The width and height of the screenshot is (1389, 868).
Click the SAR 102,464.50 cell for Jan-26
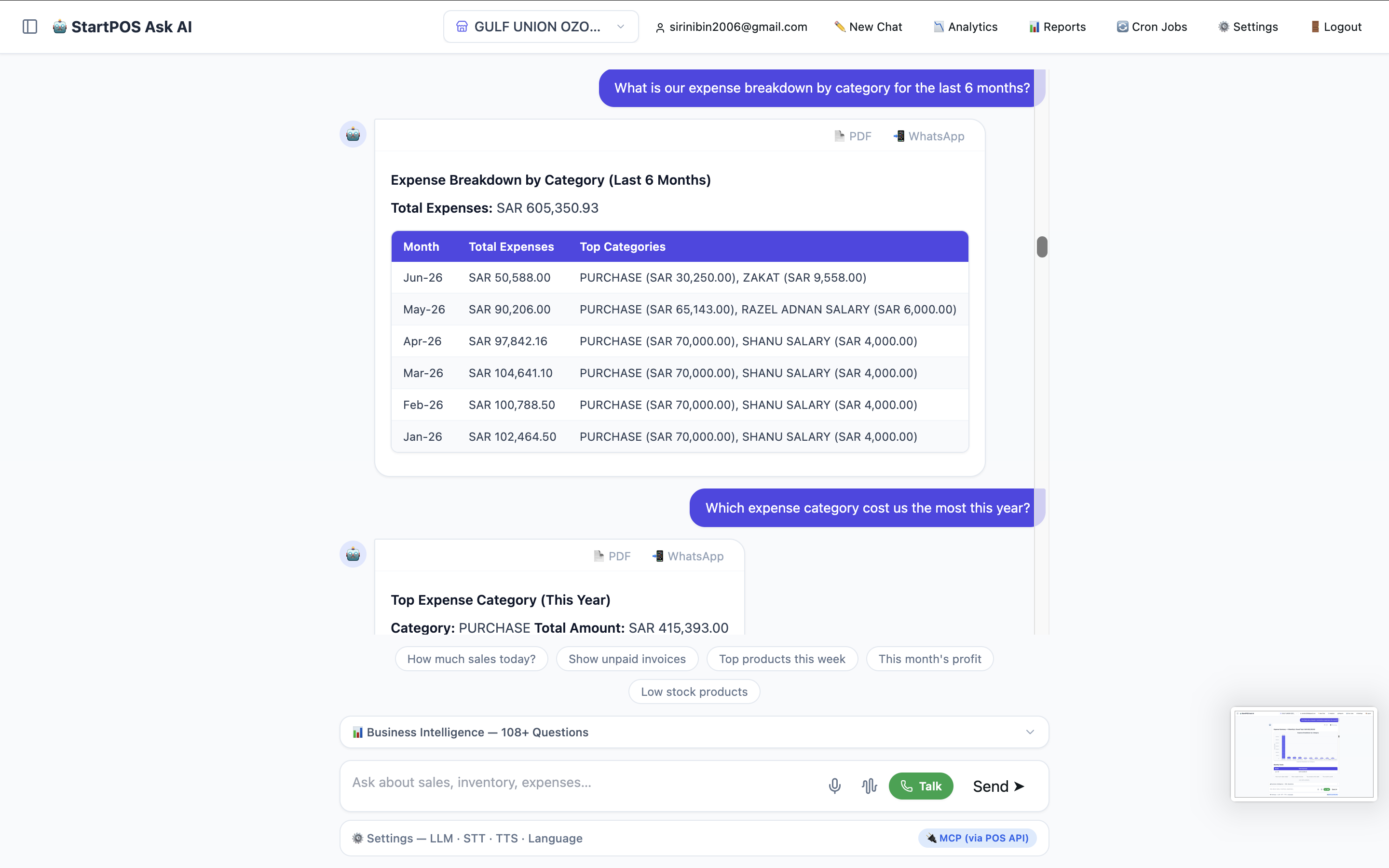[512, 437]
